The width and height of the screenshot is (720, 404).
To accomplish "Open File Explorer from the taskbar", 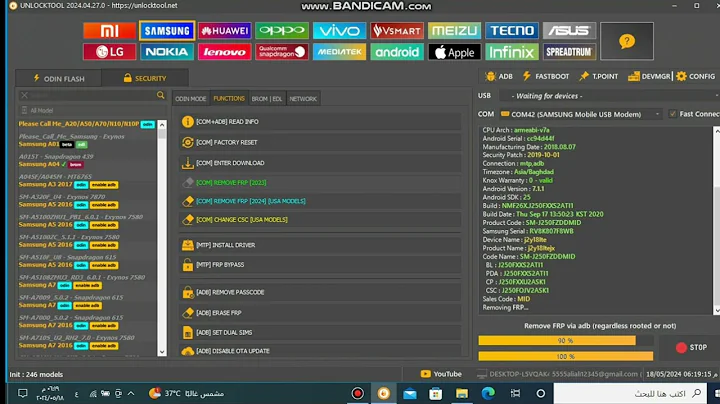I will tap(462, 393).
